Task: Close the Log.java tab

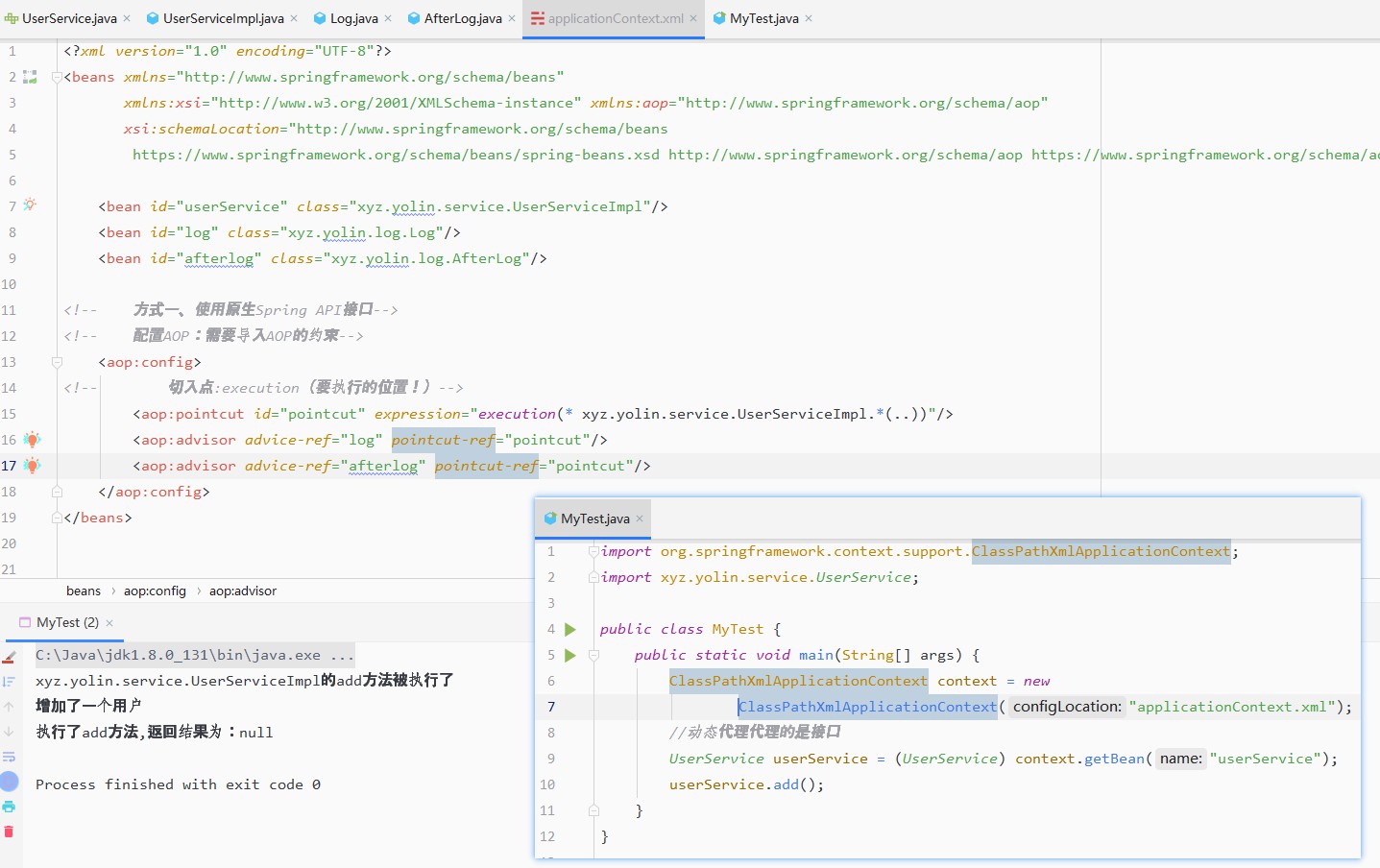Action: [388, 18]
